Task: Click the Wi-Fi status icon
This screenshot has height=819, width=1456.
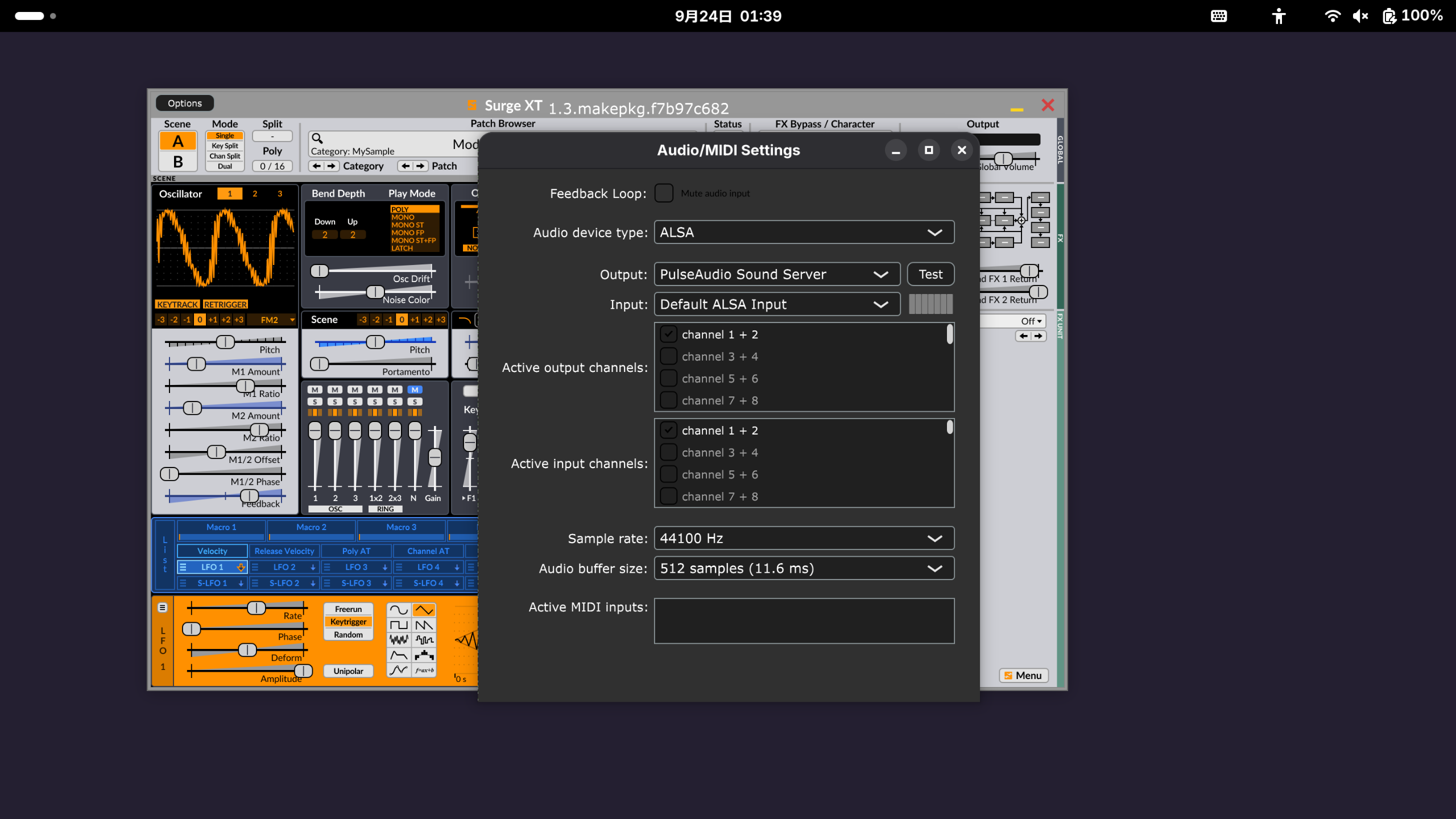Action: pos(1333,16)
